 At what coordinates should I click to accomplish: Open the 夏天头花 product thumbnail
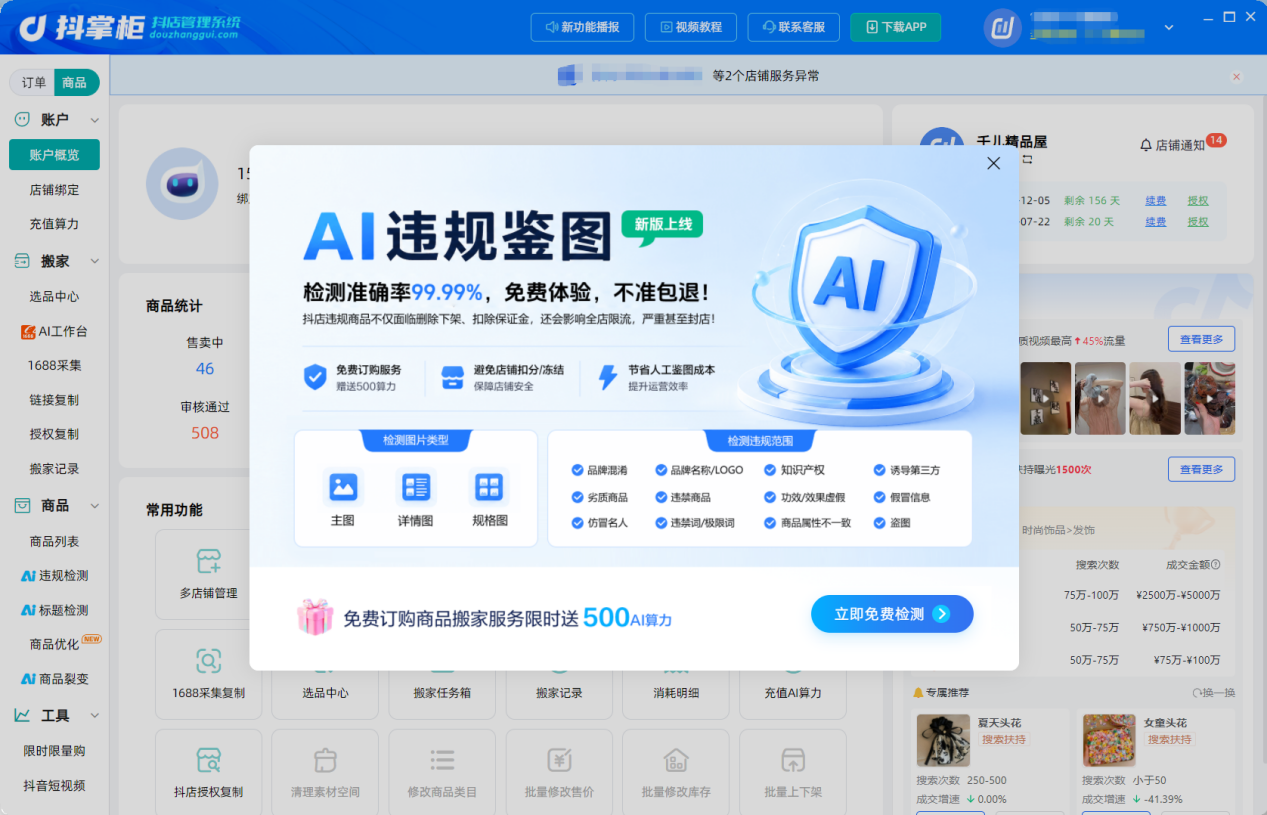[x=943, y=741]
